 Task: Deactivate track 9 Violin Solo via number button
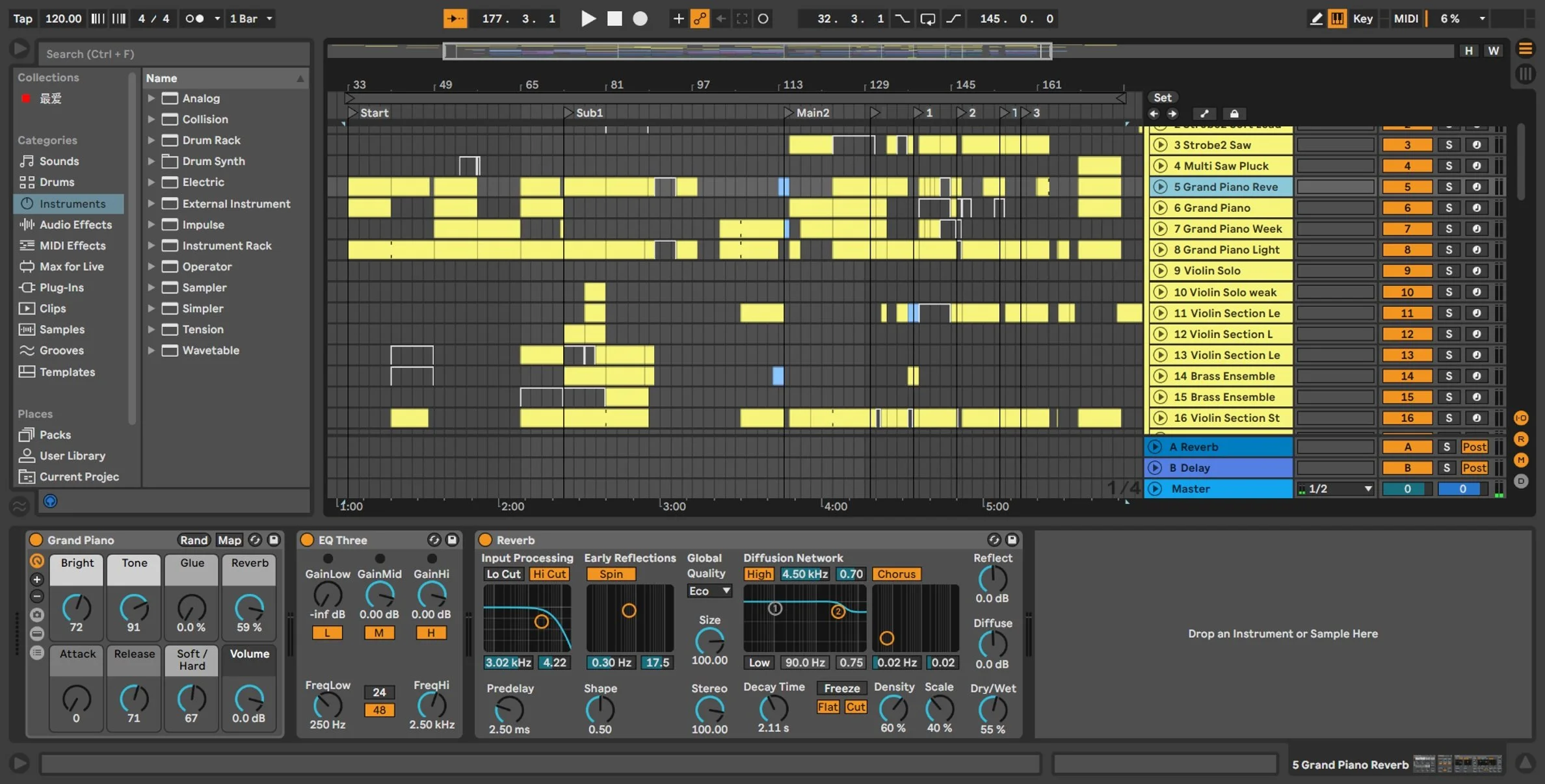tap(1407, 271)
